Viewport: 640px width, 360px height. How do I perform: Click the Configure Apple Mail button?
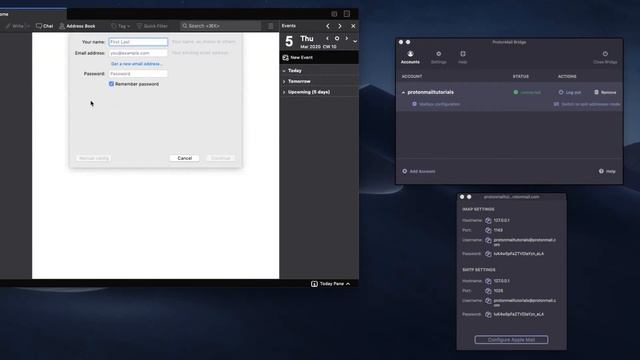[x=511, y=340]
